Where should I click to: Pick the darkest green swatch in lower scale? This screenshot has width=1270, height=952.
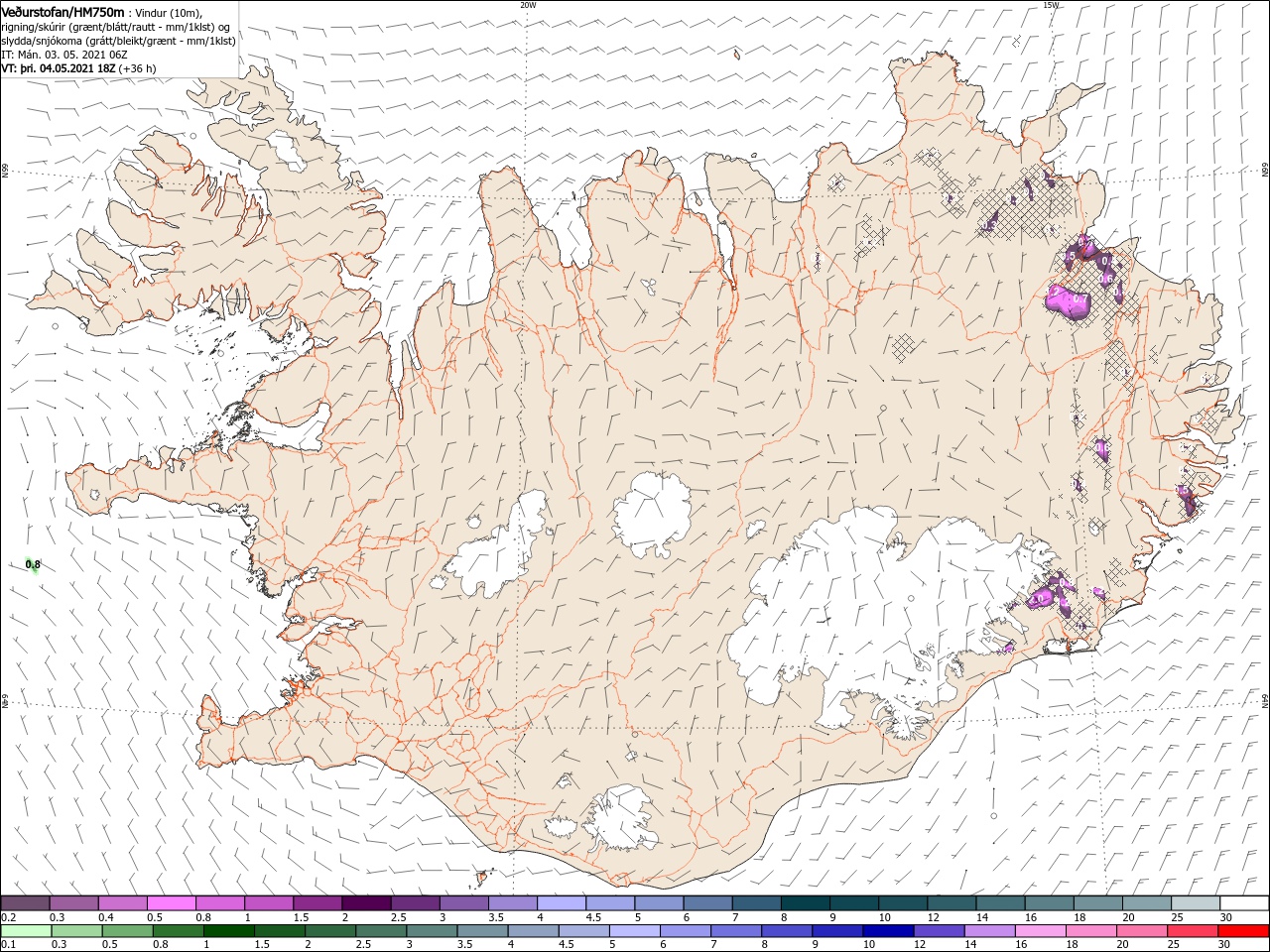click(x=228, y=931)
